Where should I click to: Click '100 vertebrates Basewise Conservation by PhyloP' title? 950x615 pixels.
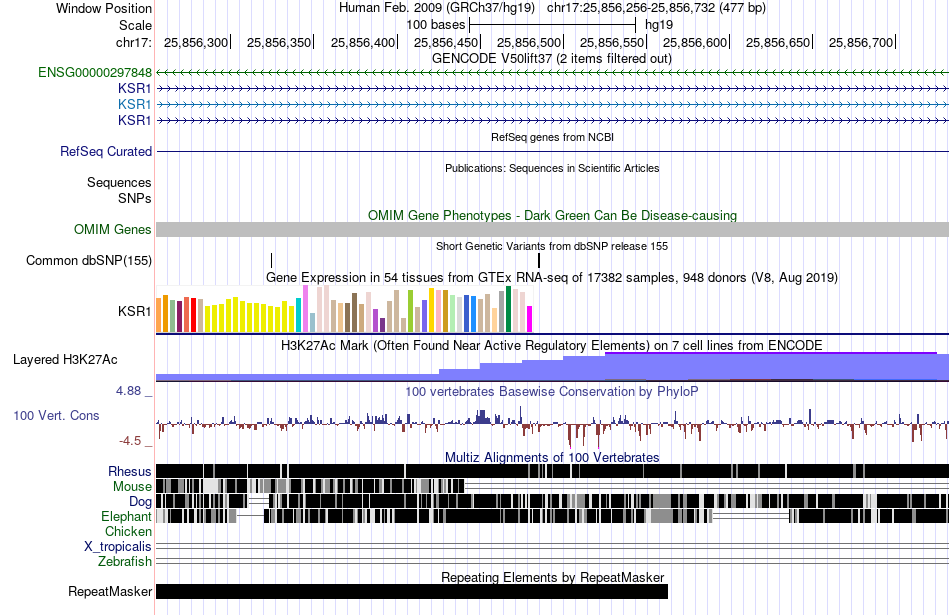coord(552,391)
